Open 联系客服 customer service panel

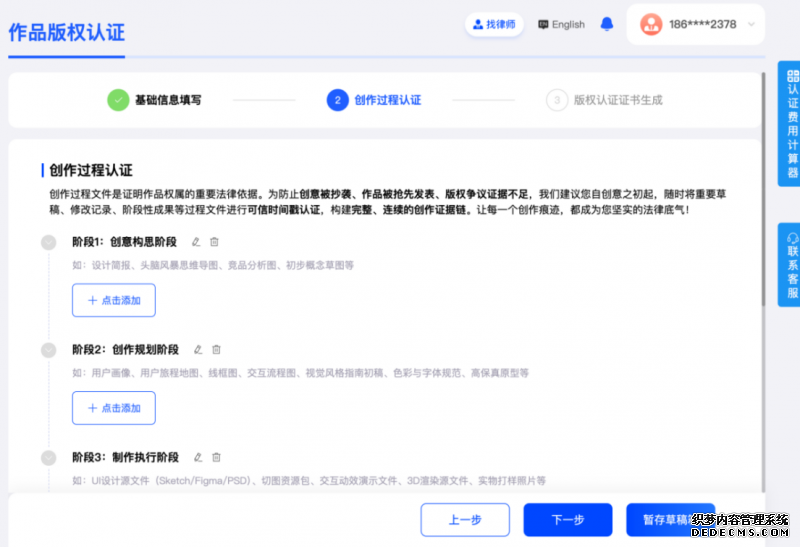tap(792, 264)
